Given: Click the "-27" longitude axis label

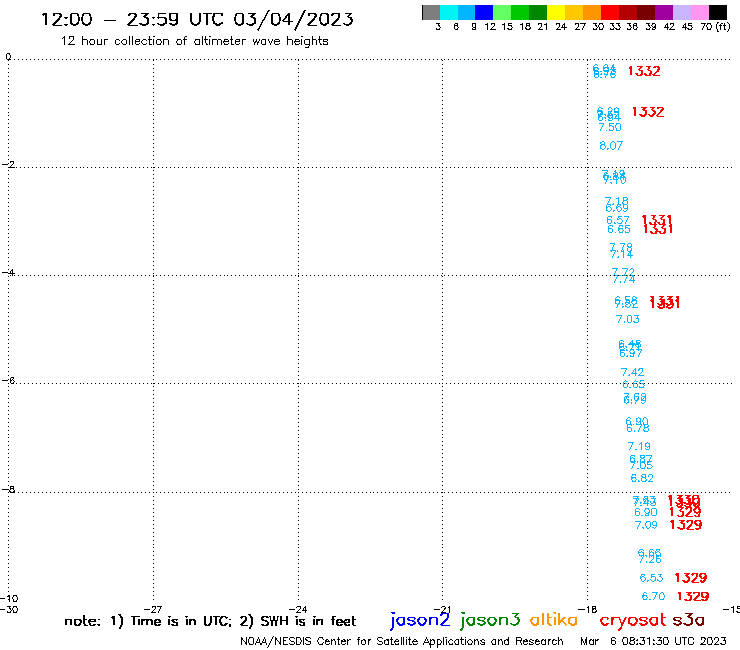Looking at the screenshot, I should point(153,609).
